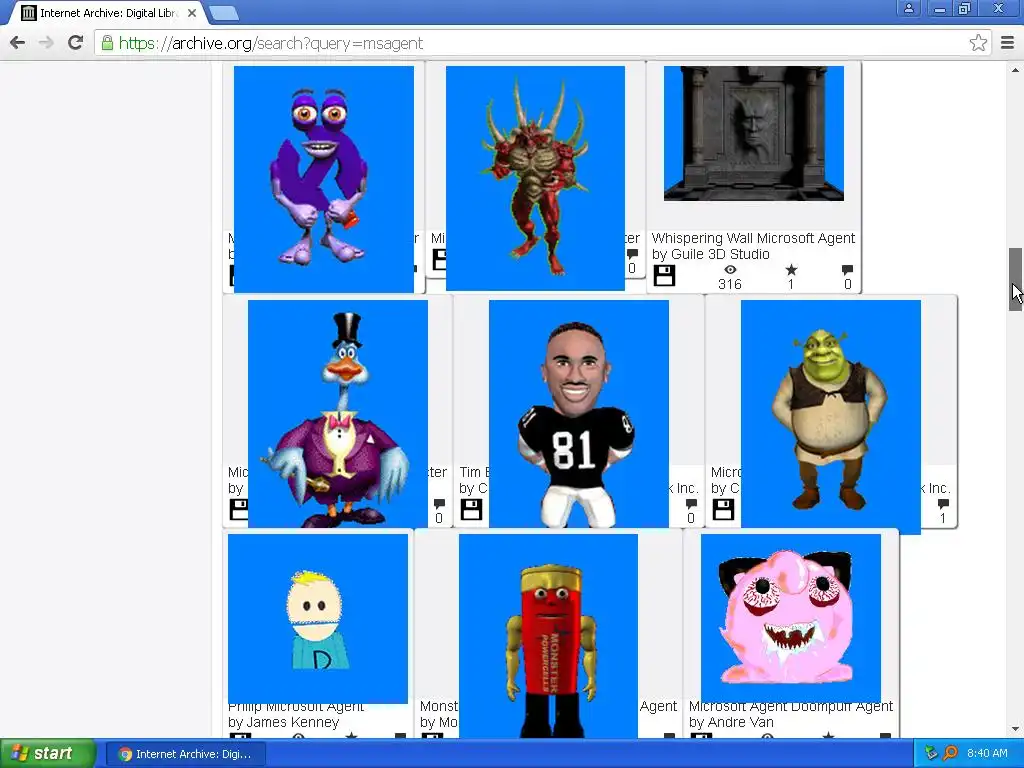Click the James Kenney author text
This screenshot has height=768, width=1024.
tap(293, 722)
